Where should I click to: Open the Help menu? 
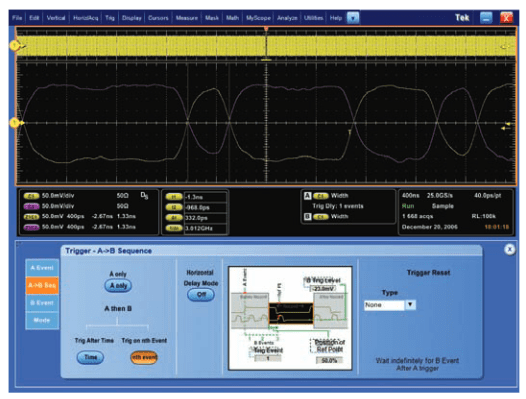point(335,18)
